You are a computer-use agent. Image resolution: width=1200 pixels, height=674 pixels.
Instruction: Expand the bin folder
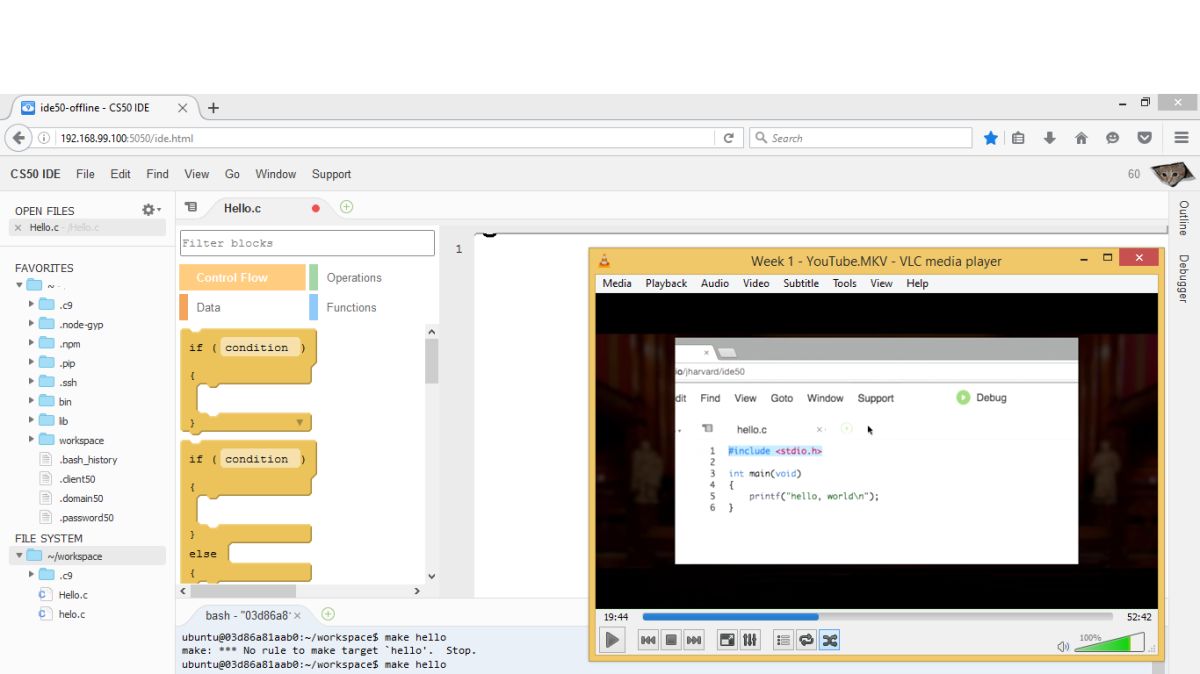(x=31, y=401)
